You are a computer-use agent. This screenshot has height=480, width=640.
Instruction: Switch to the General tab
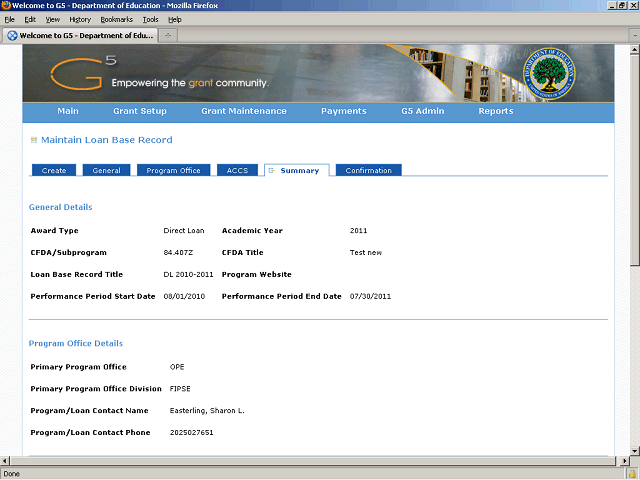pos(107,171)
